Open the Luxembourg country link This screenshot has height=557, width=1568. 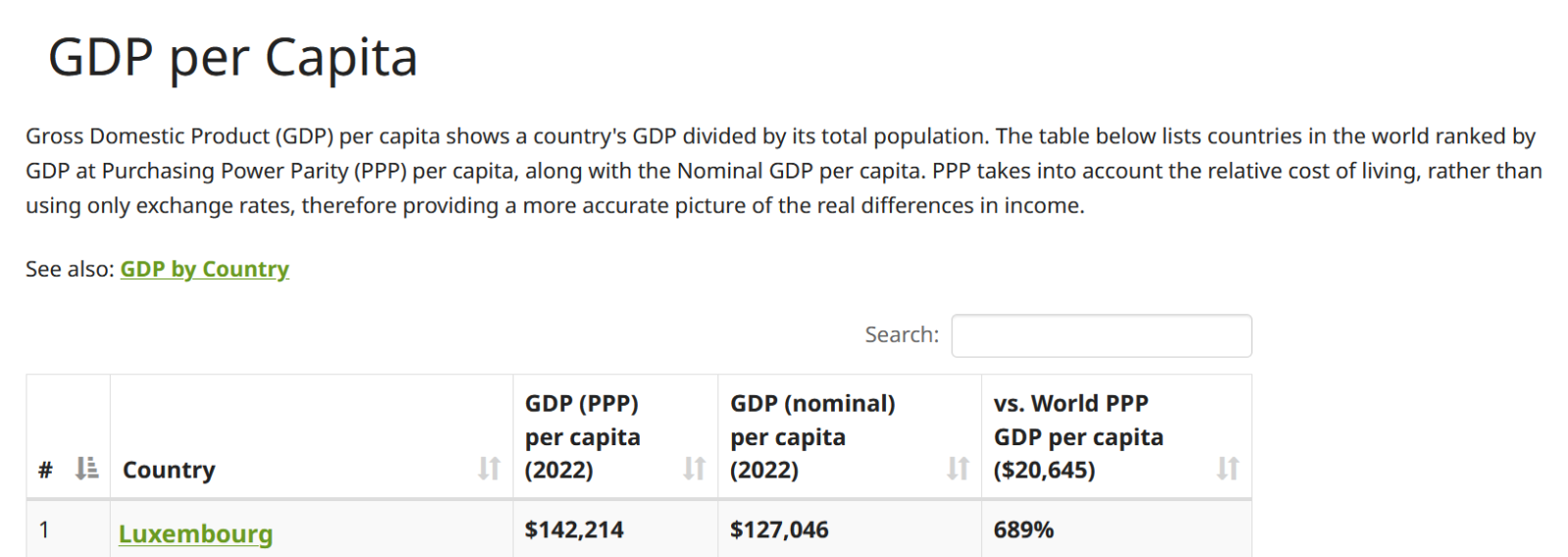[x=196, y=534]
